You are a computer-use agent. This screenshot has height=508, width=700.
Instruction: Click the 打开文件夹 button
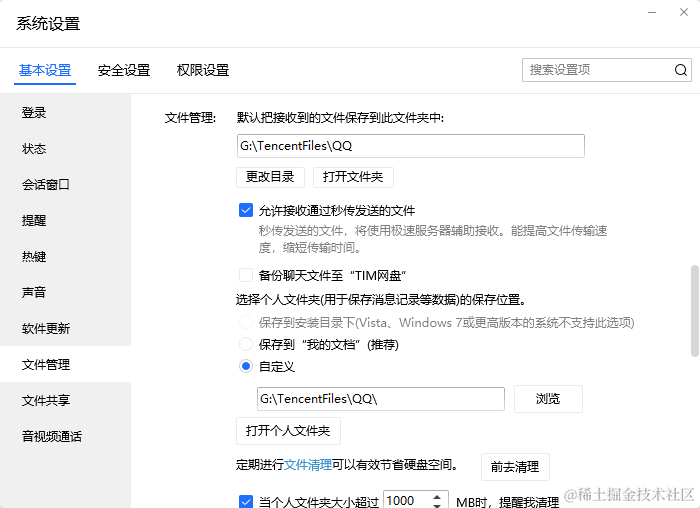[x=353, y=177]
